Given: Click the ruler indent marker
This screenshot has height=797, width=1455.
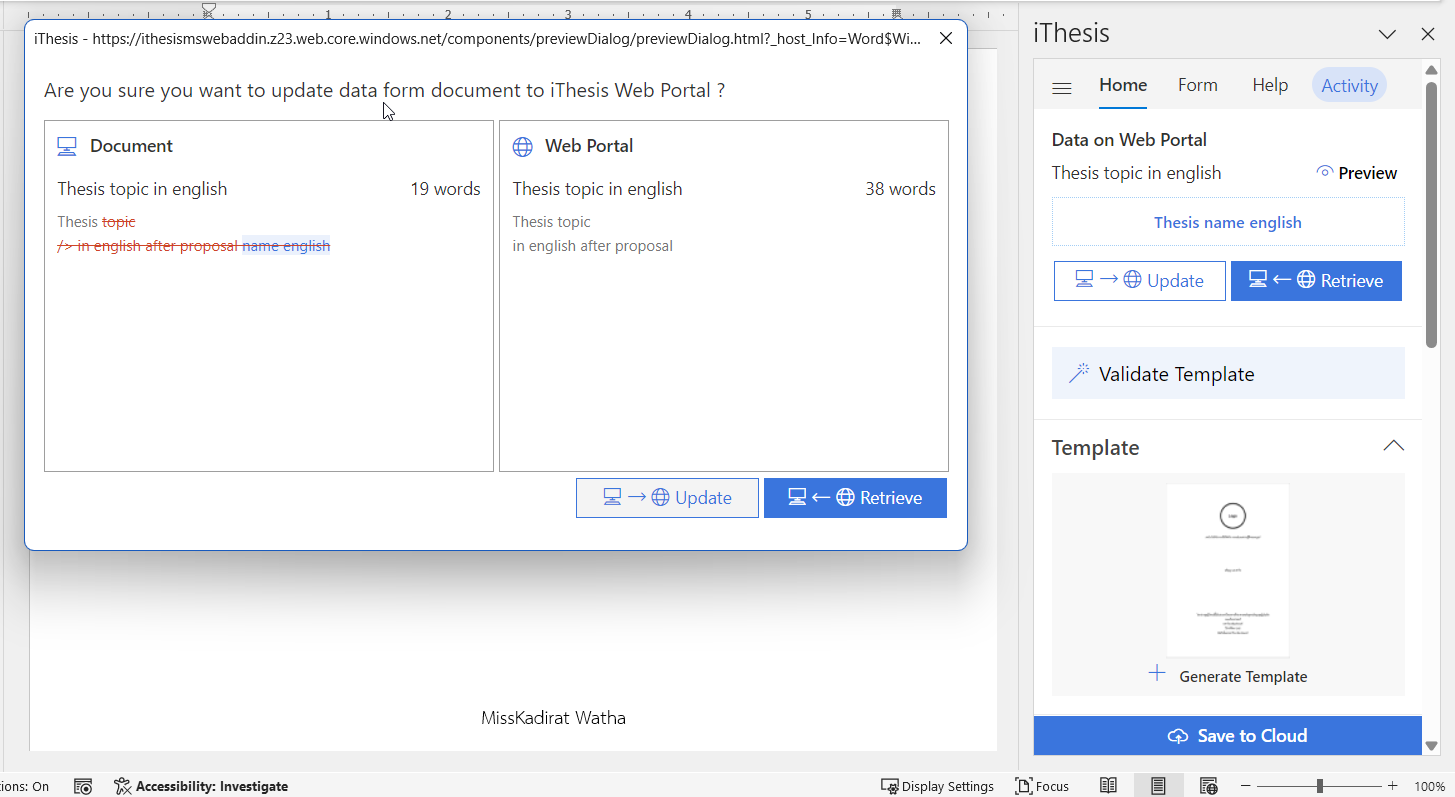Looking at the screenshot, I should 209,11.
